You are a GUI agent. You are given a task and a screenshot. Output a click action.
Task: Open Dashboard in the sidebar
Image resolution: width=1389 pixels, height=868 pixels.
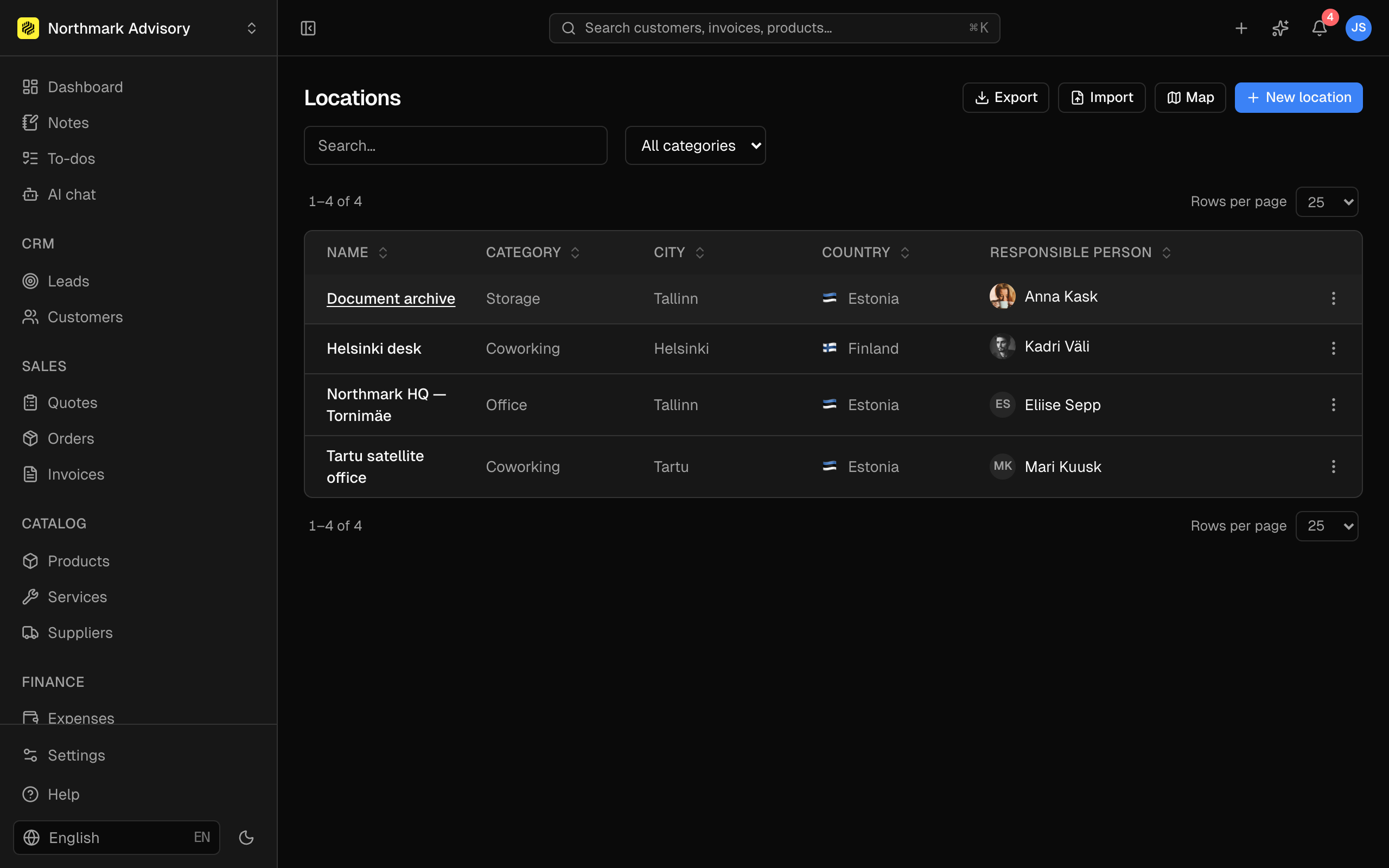tap(138, 87)
